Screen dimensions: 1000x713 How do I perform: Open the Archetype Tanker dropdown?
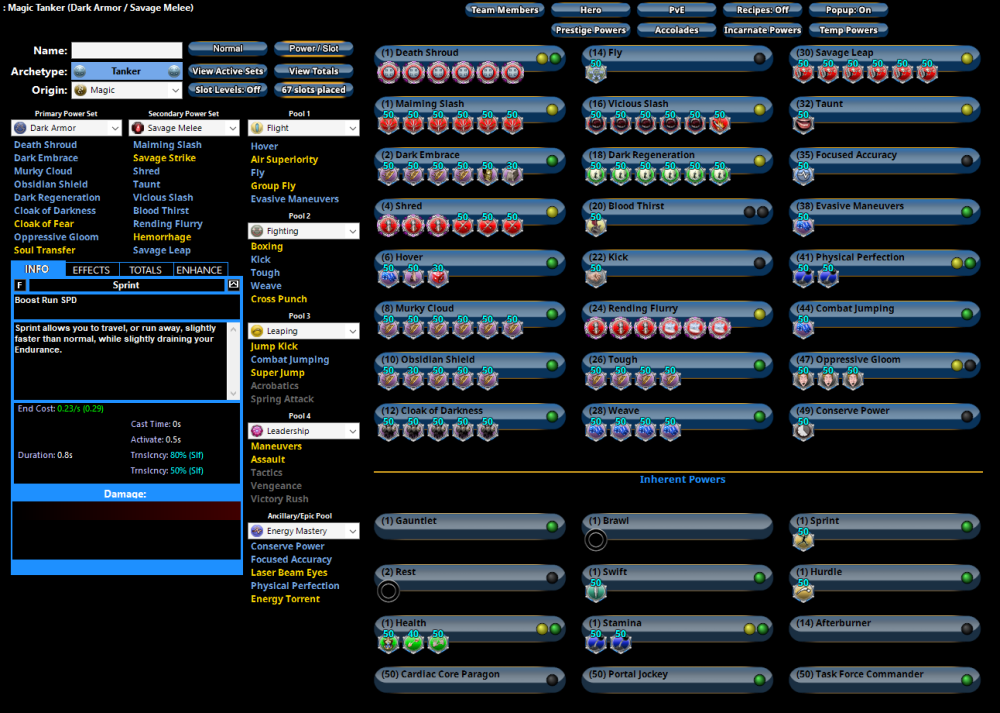[126, 71]
